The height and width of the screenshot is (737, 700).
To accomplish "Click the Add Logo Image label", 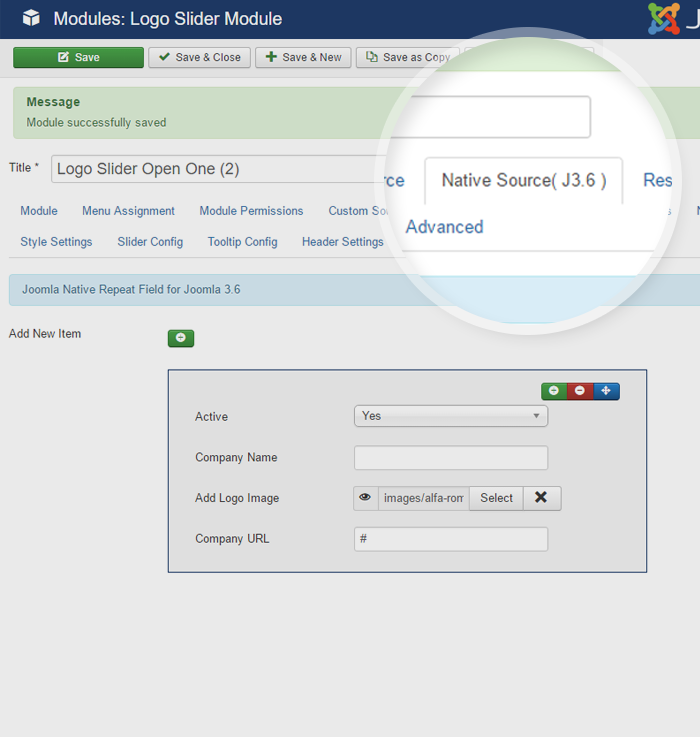I will 237,498.
